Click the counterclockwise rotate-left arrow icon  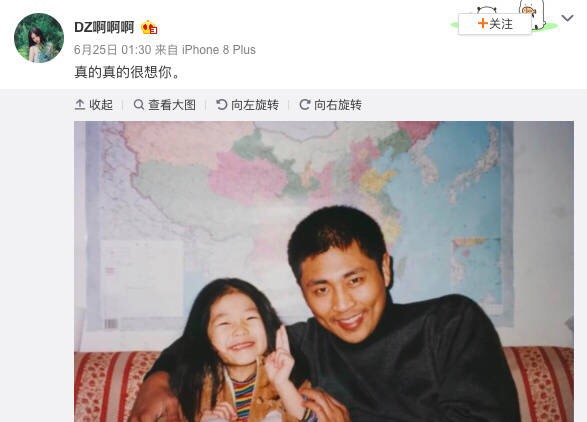pyautogui.click(x=222, y=105)
